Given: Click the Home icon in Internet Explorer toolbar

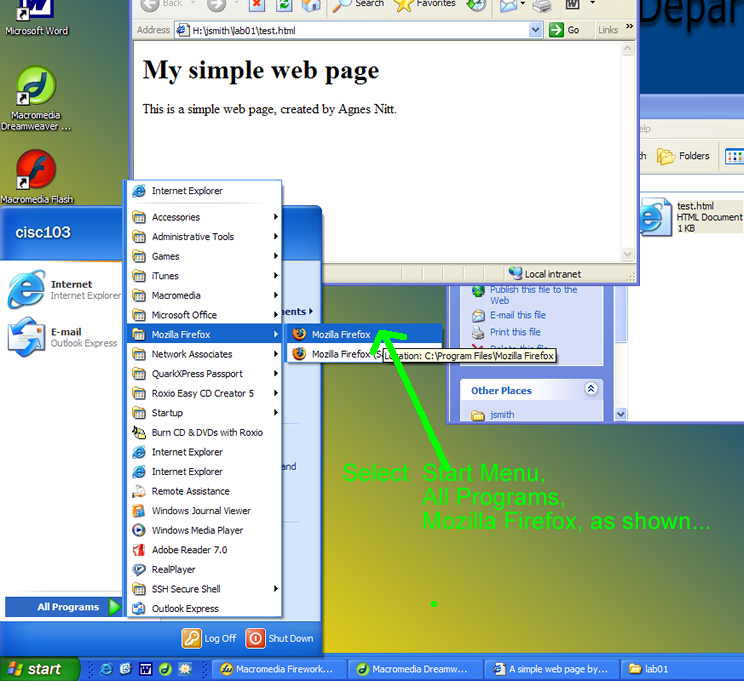Looking at the screenshot, I should (311, 4).
